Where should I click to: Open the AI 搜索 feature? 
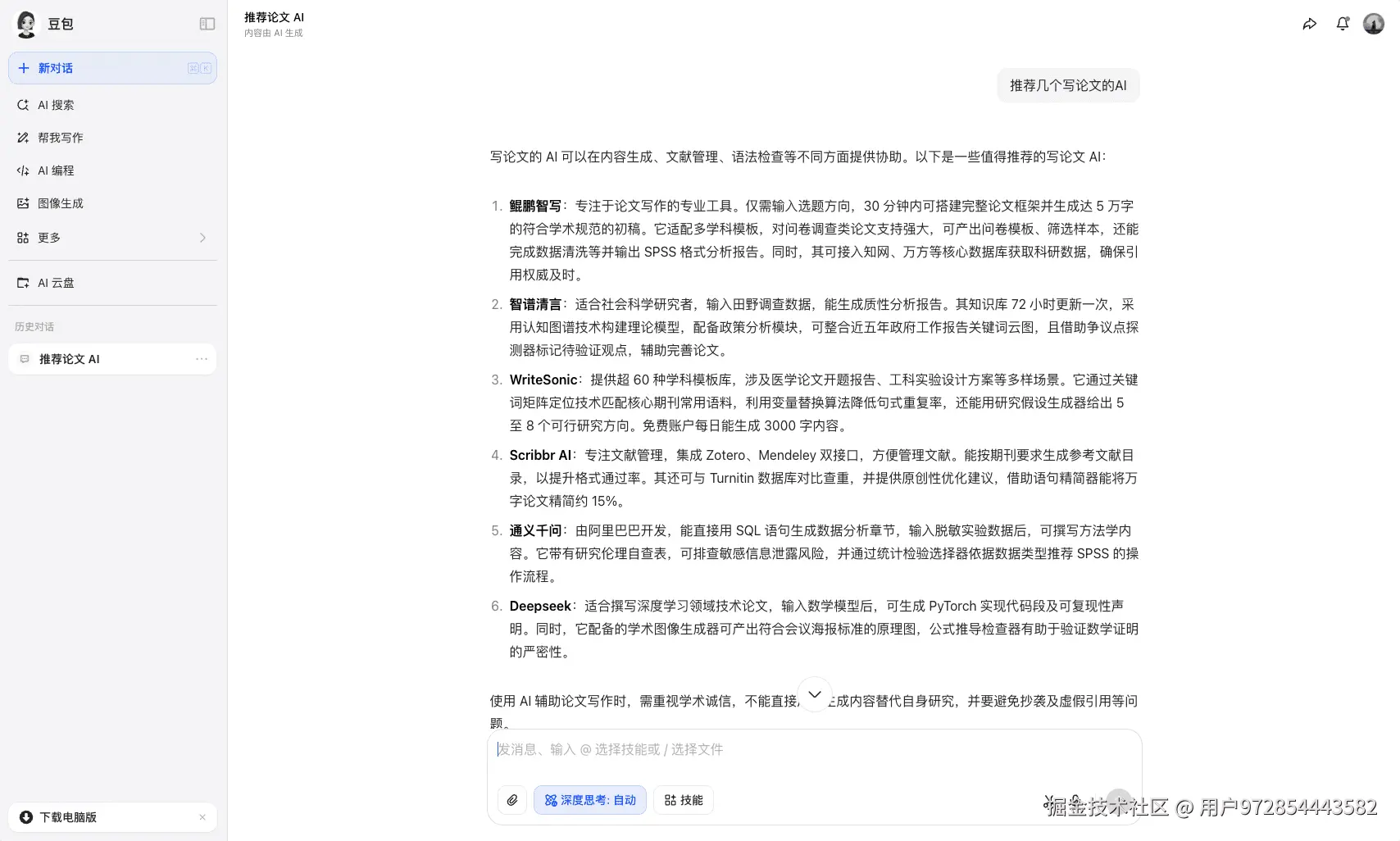click(55, 104)
